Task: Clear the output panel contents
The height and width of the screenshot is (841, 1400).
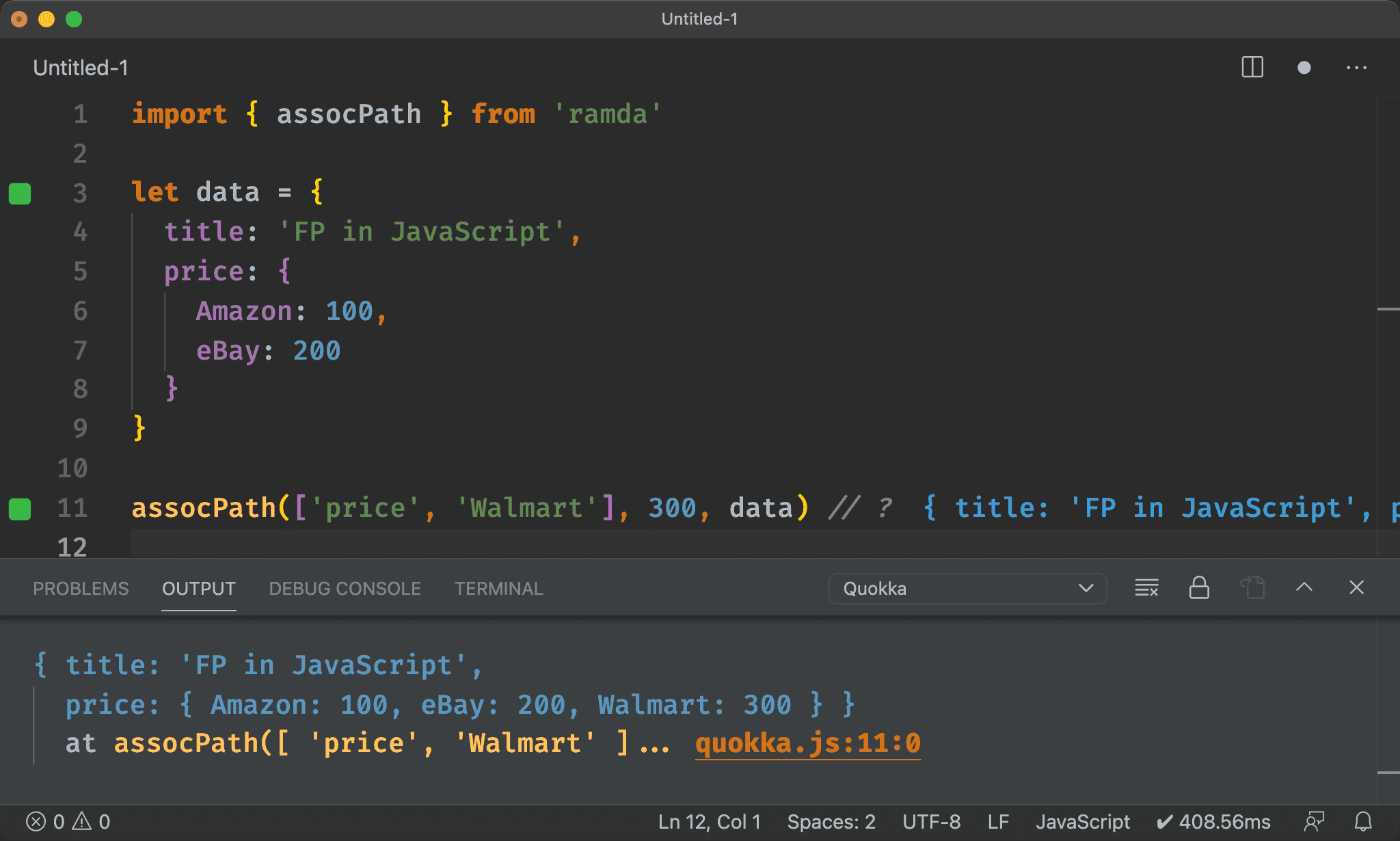Action: point(1146,588)
